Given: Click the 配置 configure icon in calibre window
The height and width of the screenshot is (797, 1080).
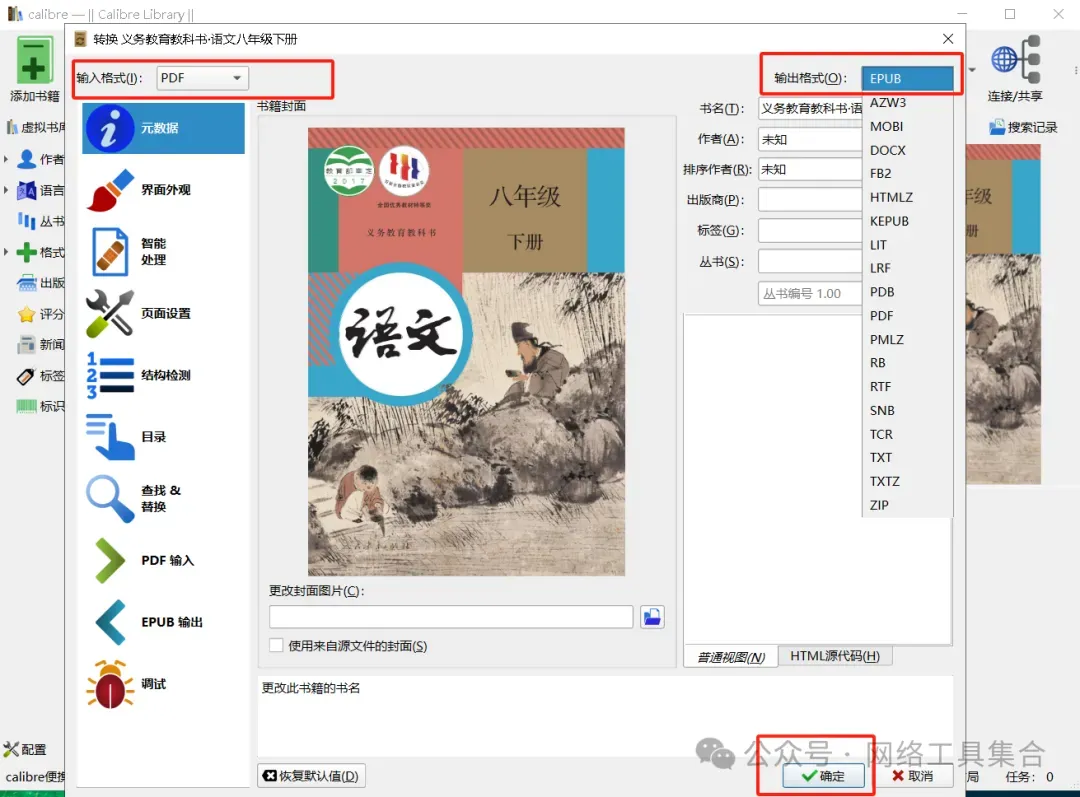Looking at the screenshot, I should pyautogui.click(x=12, y=749).
